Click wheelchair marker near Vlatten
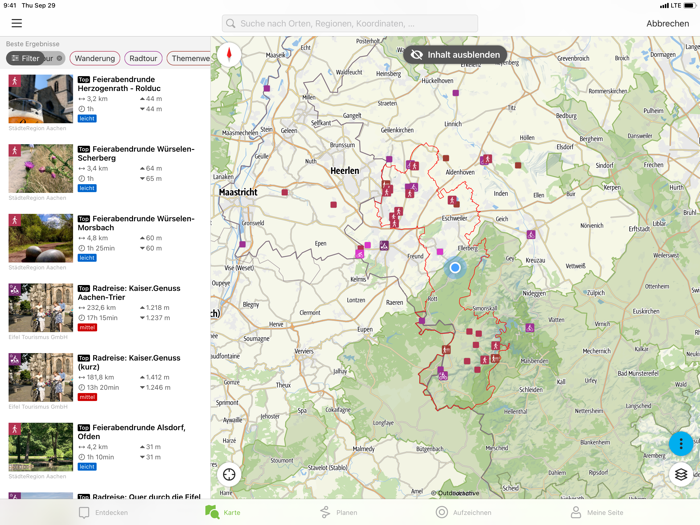This screenshot has width=700, height=525. coord(529,328)
